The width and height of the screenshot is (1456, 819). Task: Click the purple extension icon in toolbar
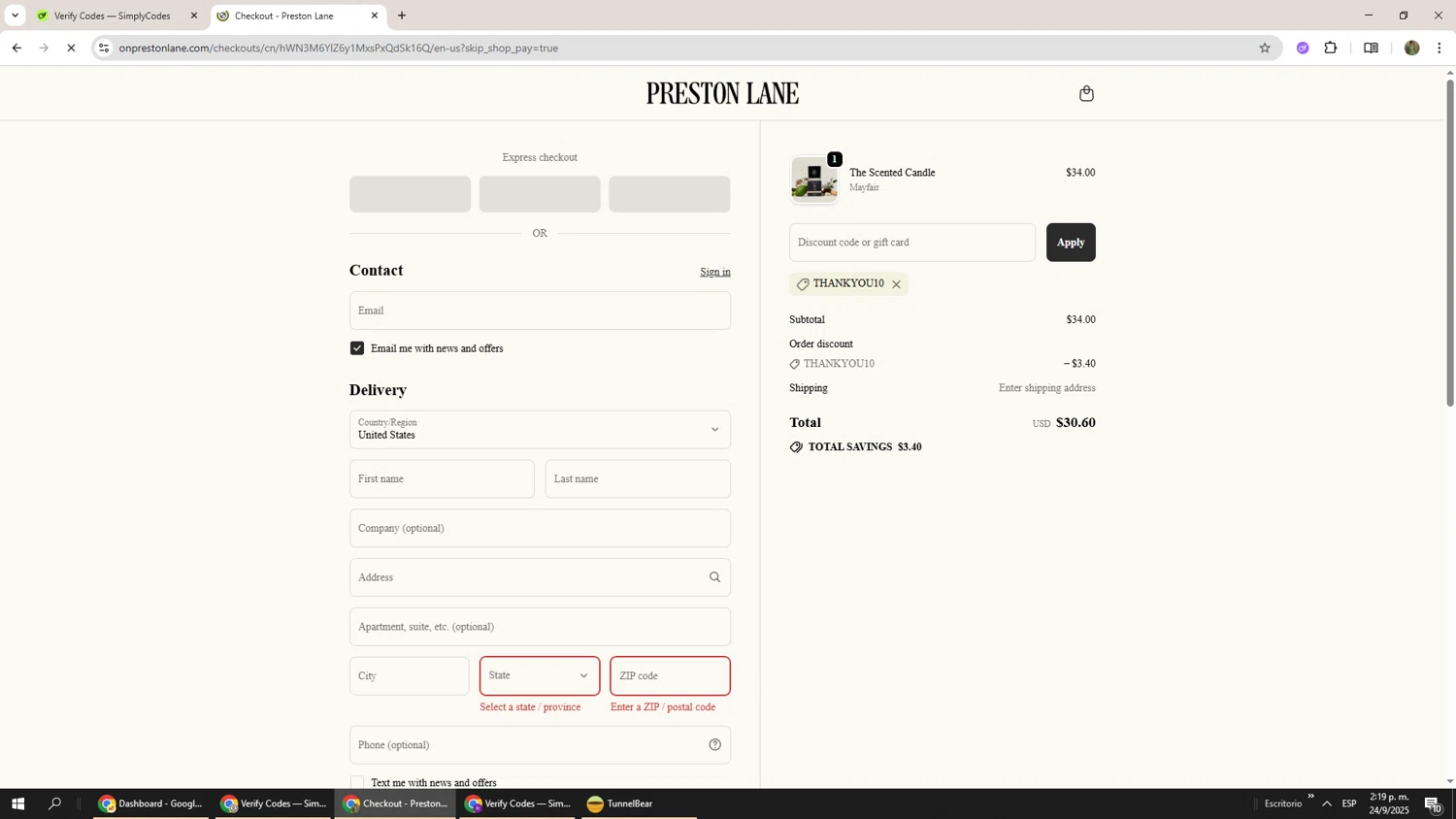pos(1303,48)
